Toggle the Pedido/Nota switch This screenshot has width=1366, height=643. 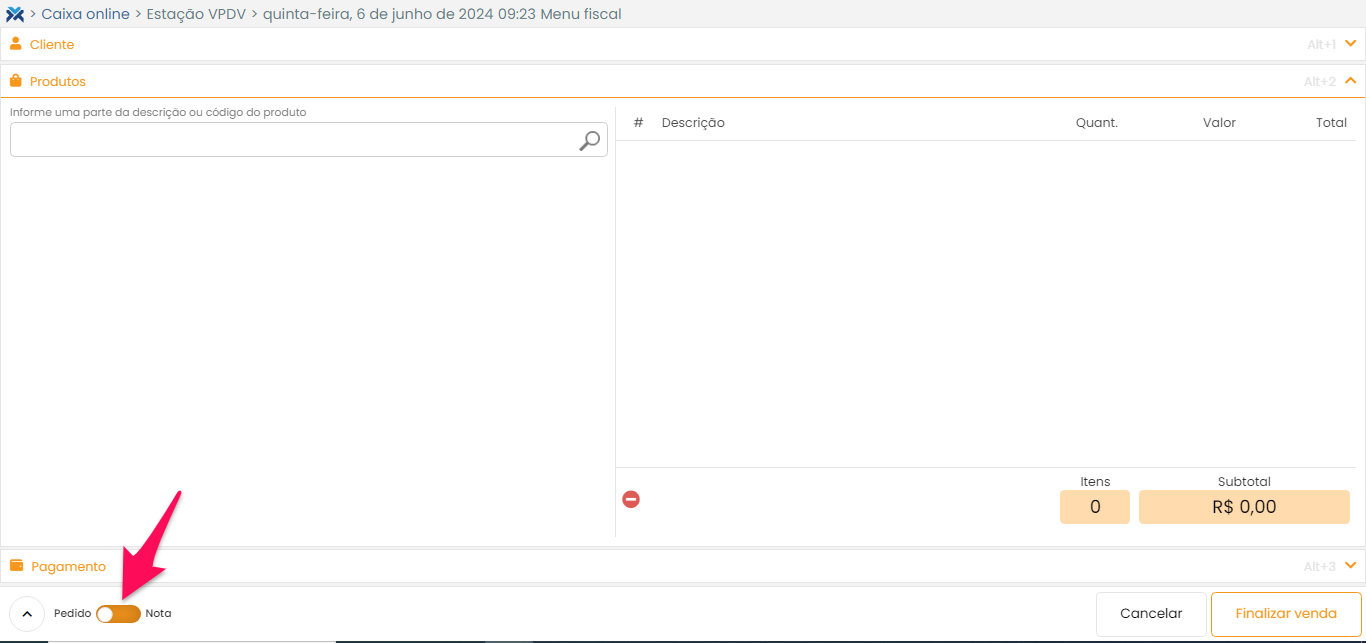118,613
